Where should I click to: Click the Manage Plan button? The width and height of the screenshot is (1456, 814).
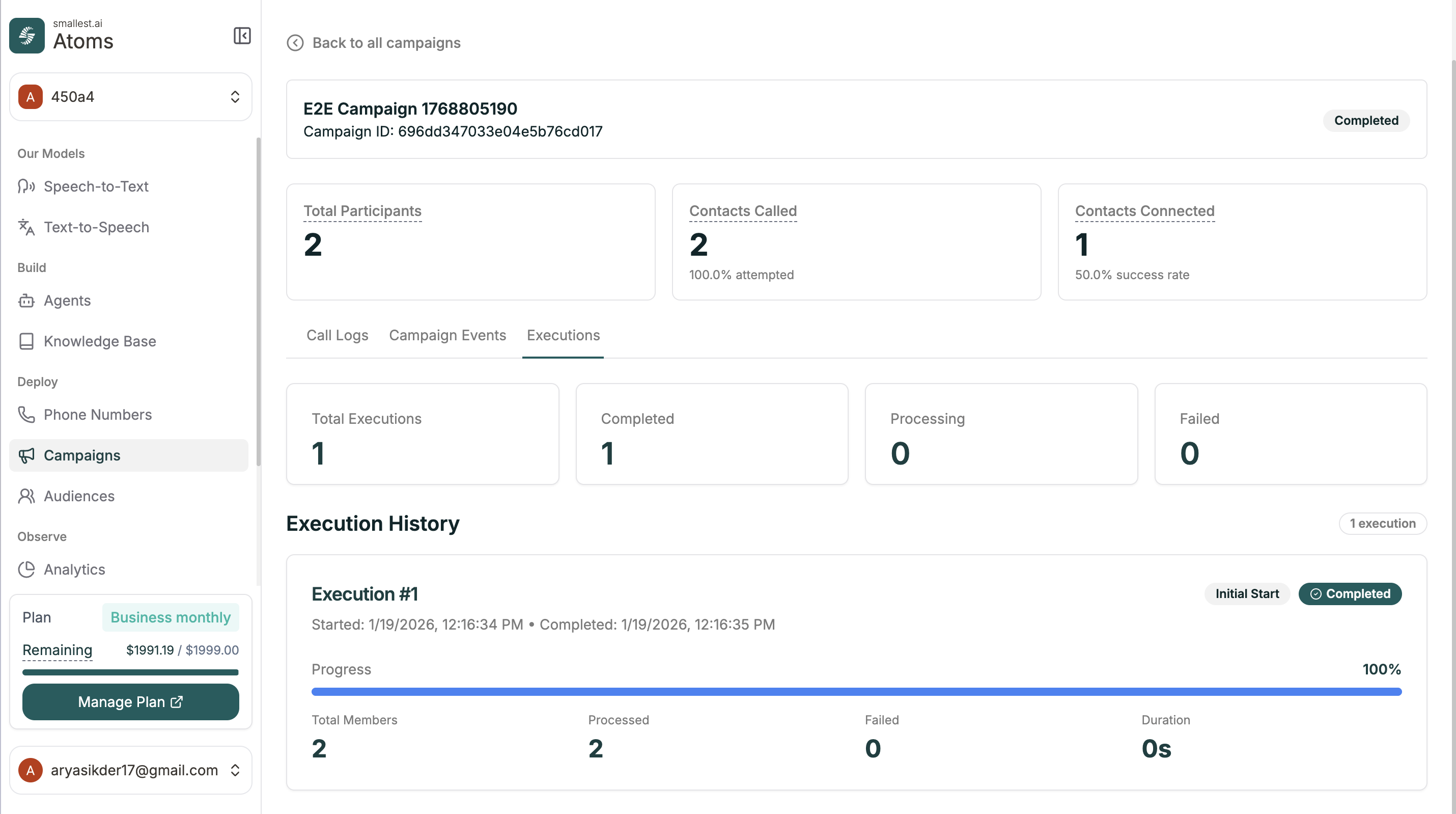coord(130,702)
